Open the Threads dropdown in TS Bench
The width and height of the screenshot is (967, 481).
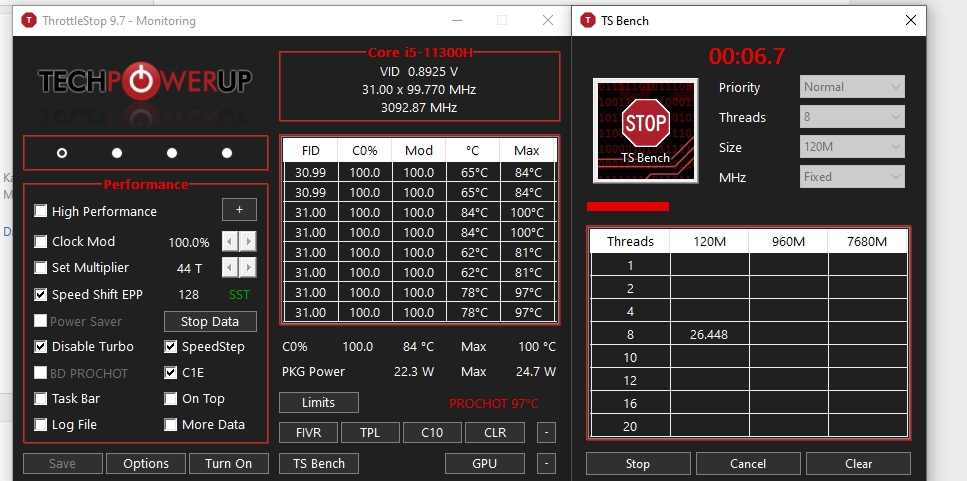click(852, 117)
